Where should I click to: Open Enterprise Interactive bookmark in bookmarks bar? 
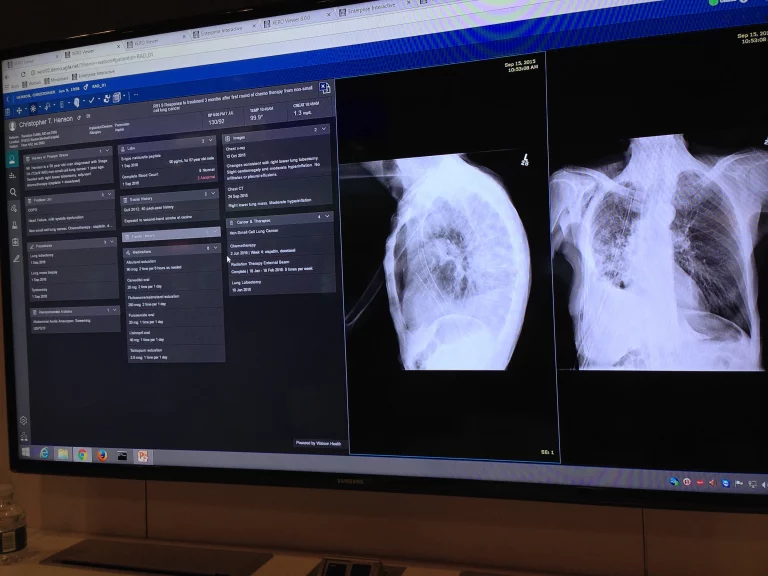click(94, 75)
